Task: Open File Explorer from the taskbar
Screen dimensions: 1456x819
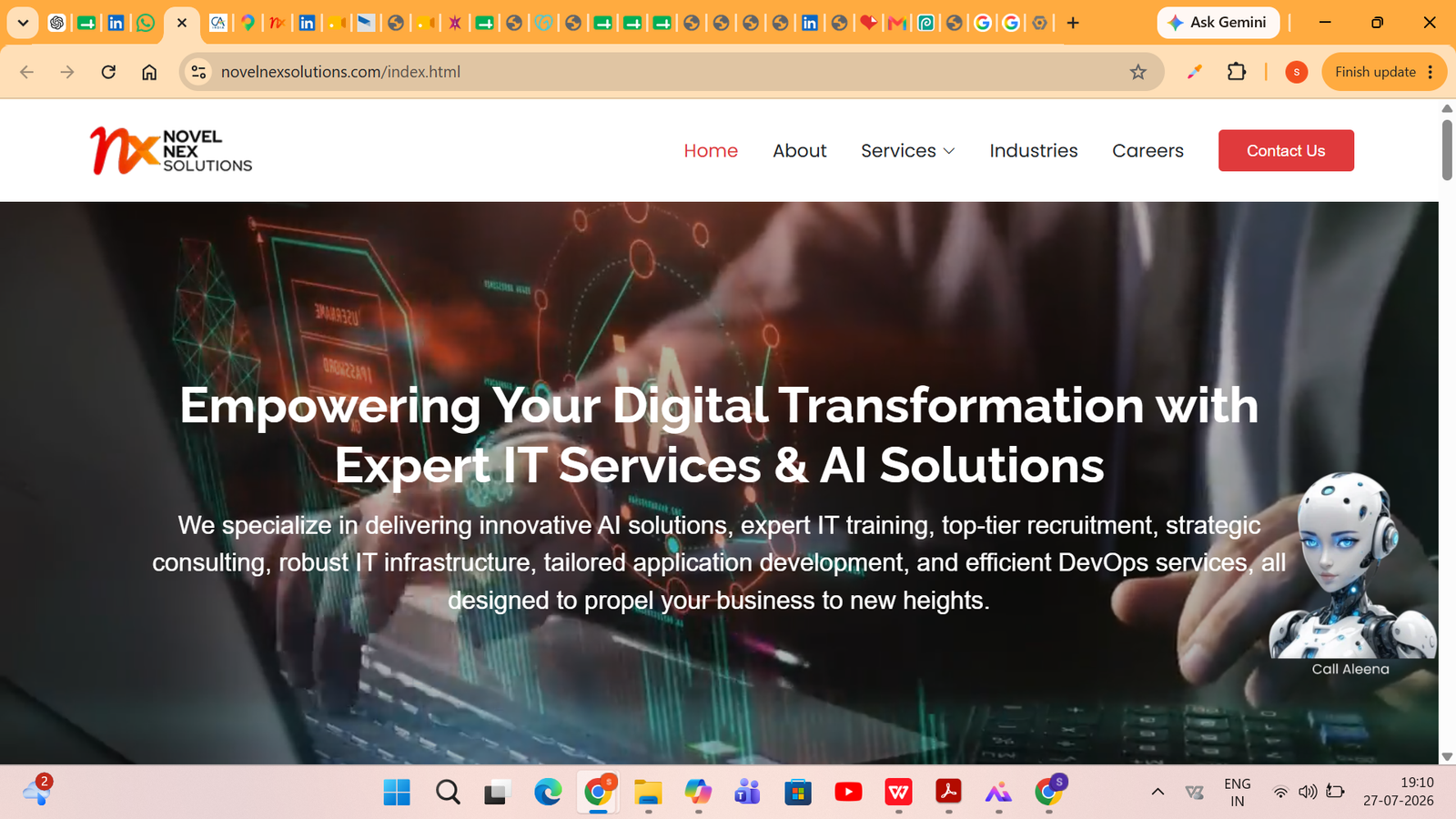Action: 647,792
